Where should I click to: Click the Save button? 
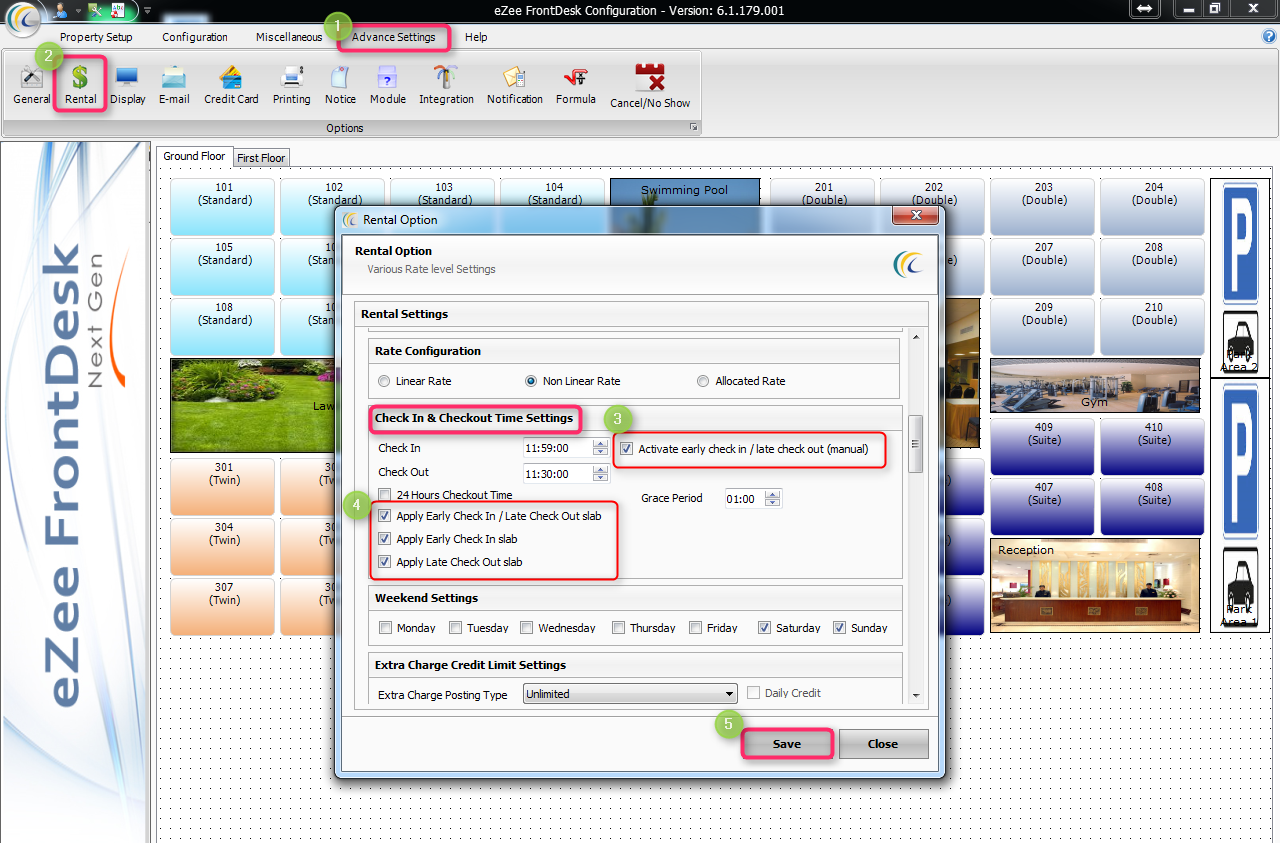click(x=787, y=744)
